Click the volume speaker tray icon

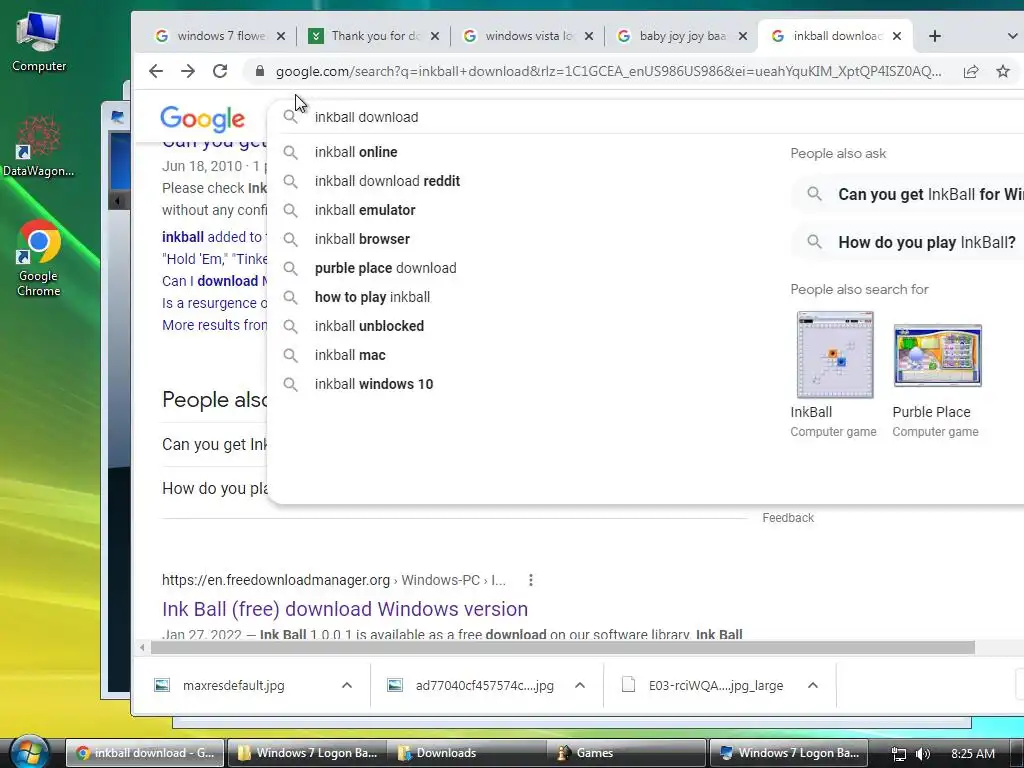click(x=922, y=754)
